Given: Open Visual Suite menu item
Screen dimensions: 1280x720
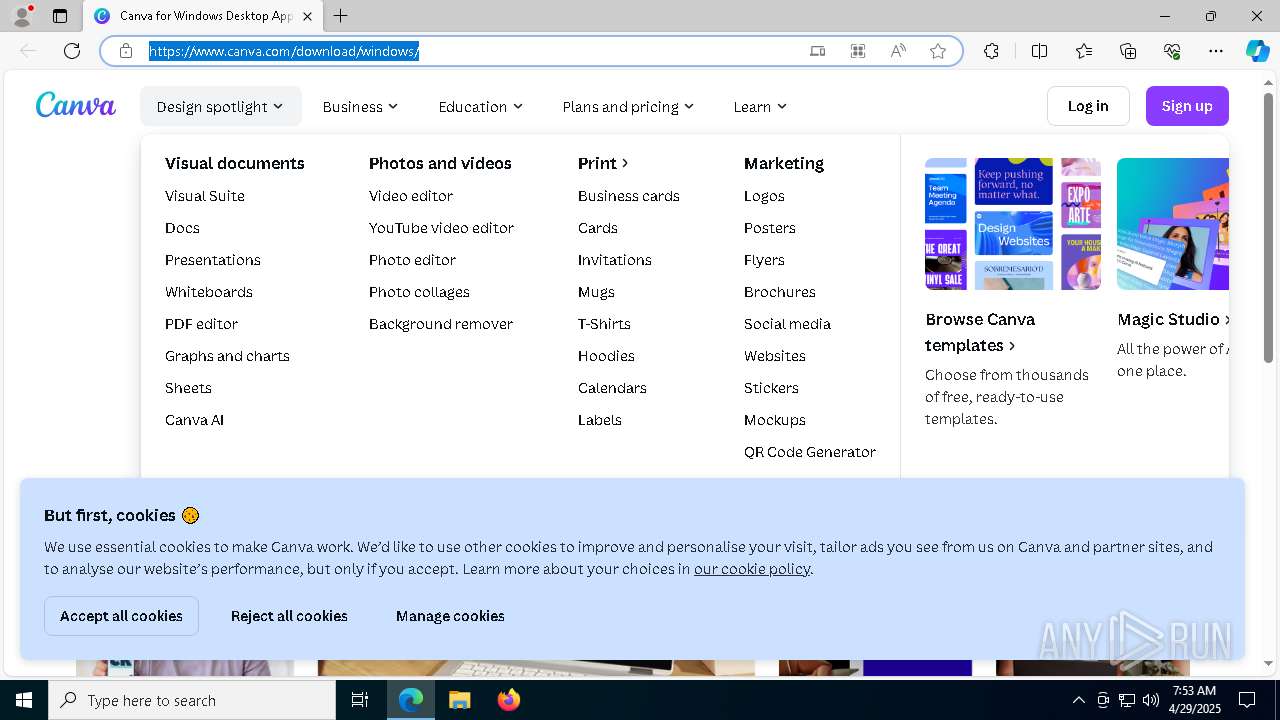Looking at the screenshot, I should pyautogui.click(x=205, y=196).
